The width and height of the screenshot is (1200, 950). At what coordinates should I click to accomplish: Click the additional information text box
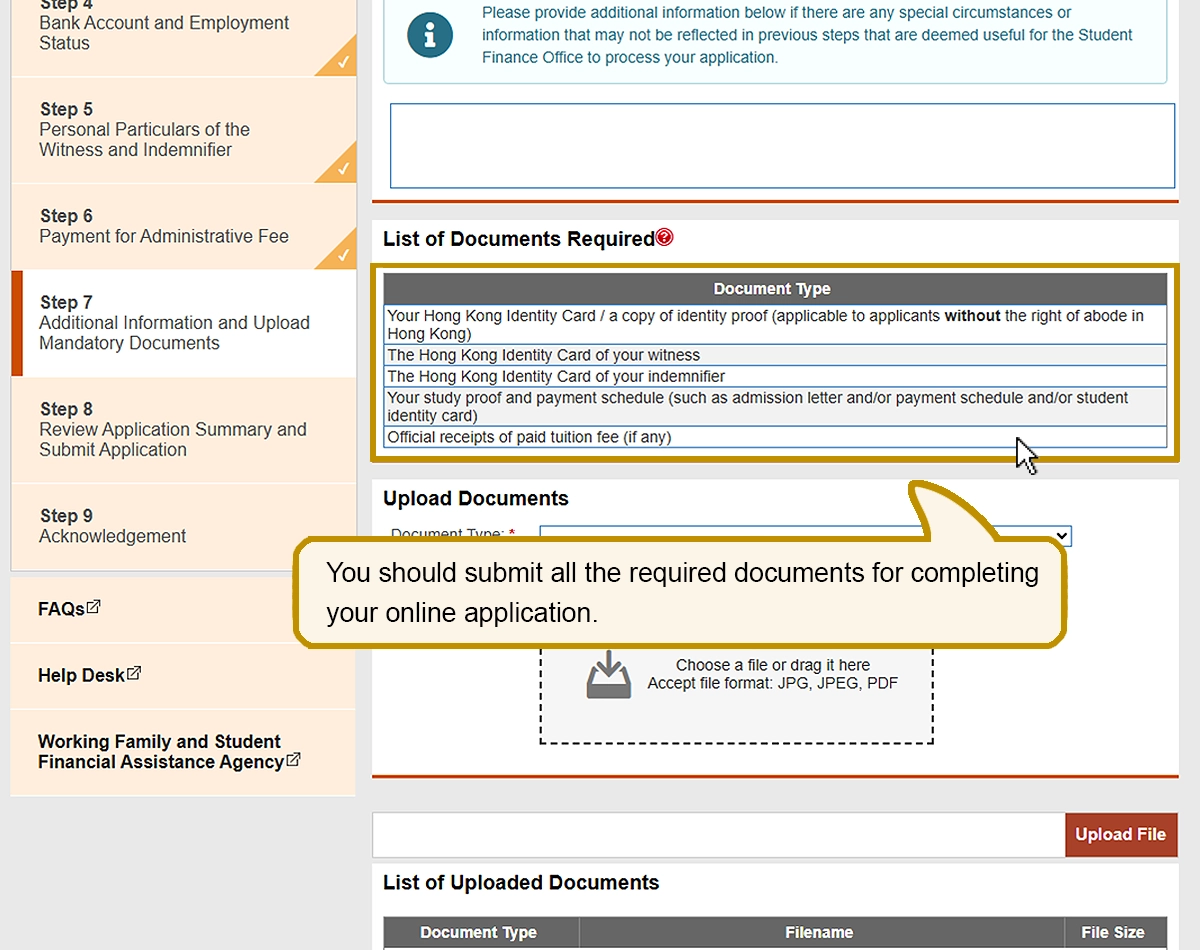click(781, 146)
